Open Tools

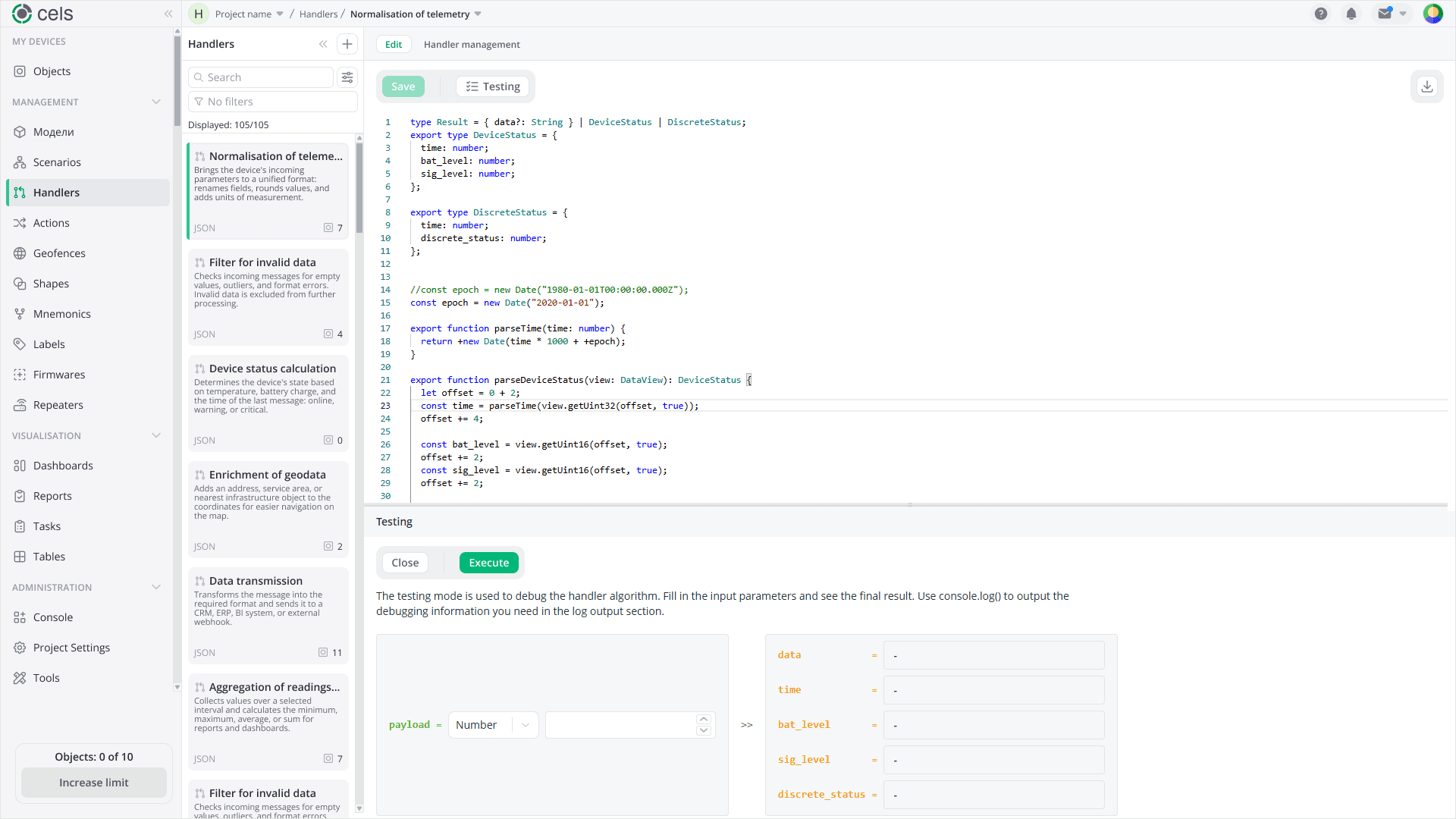[x=88, y=678]
